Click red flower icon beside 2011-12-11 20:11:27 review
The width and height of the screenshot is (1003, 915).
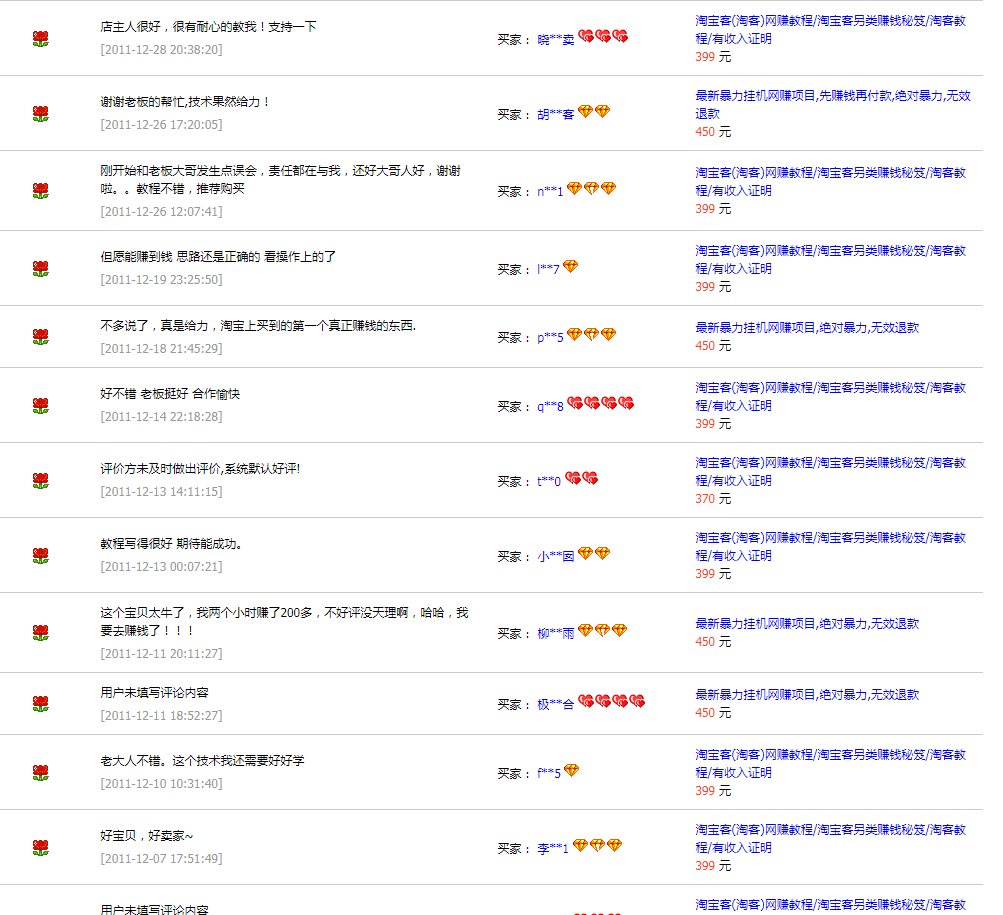tap(40, 633)
